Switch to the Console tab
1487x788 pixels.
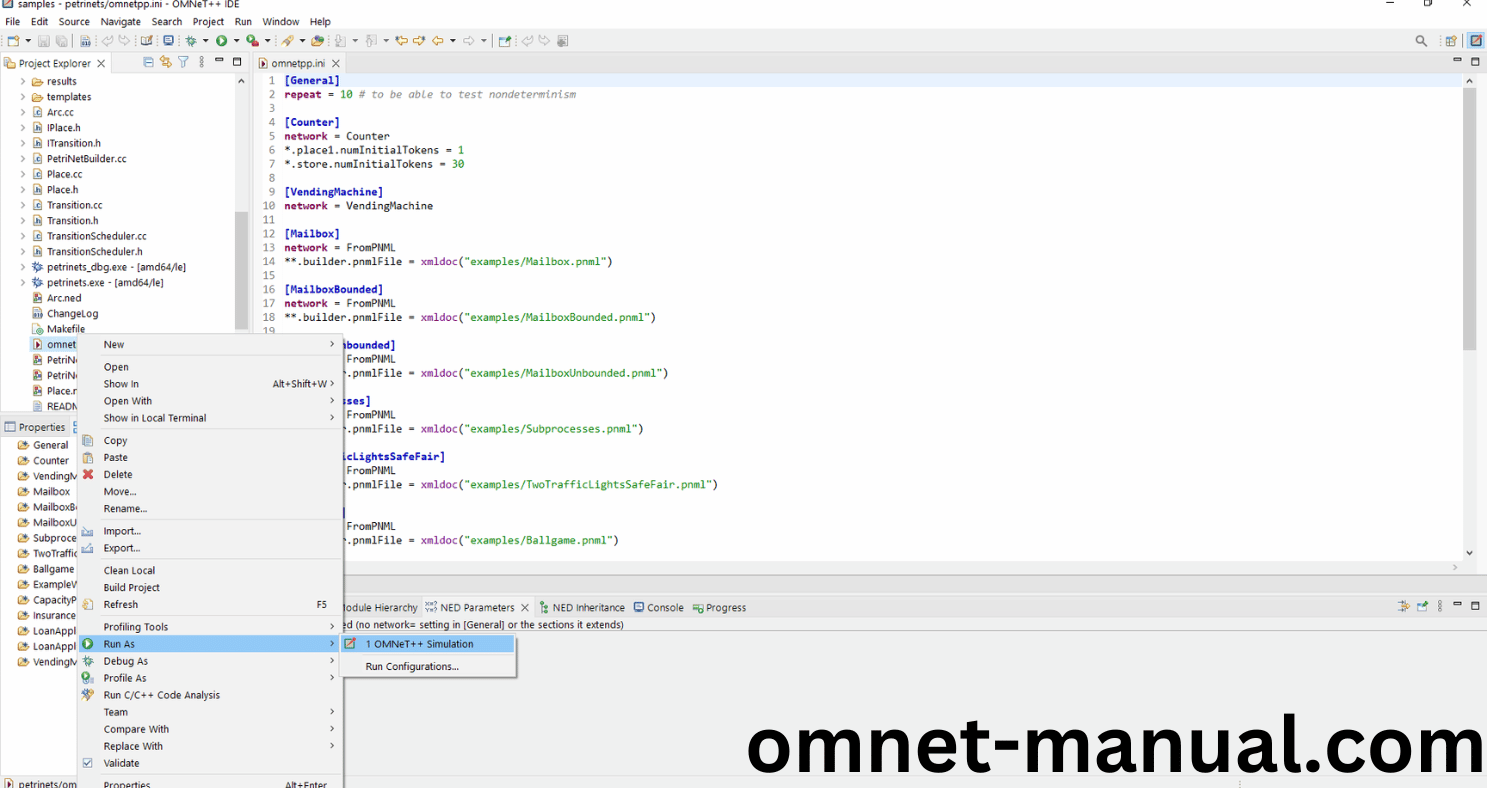[664, 607]
